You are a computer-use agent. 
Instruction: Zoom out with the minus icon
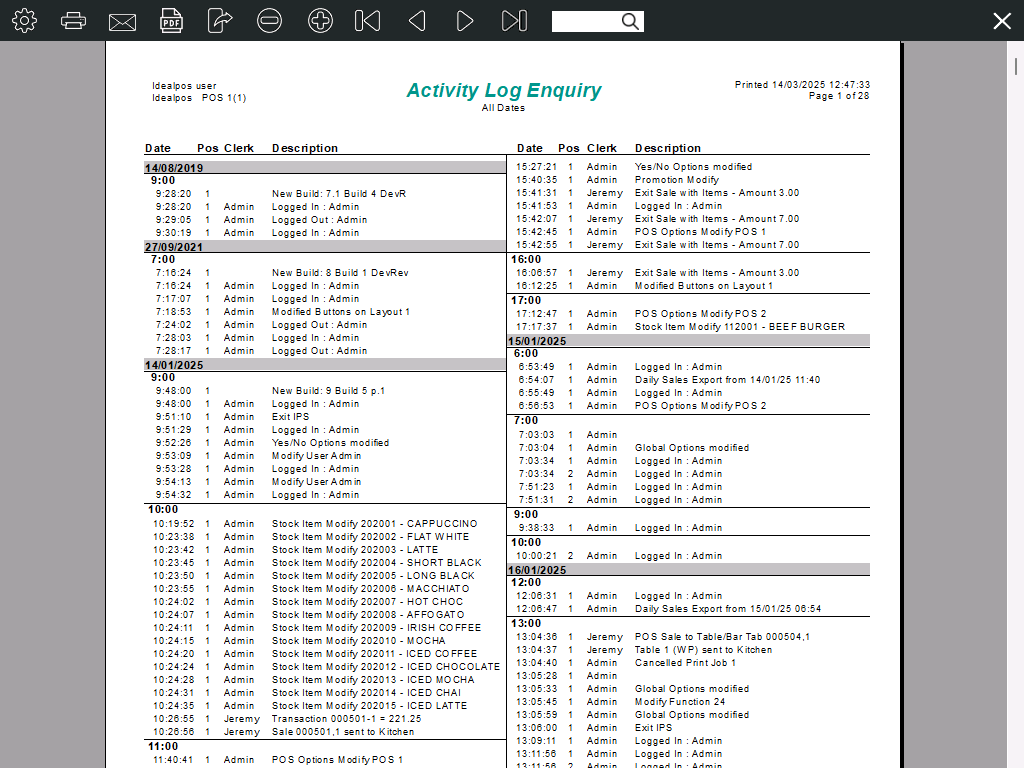[269, 21]
